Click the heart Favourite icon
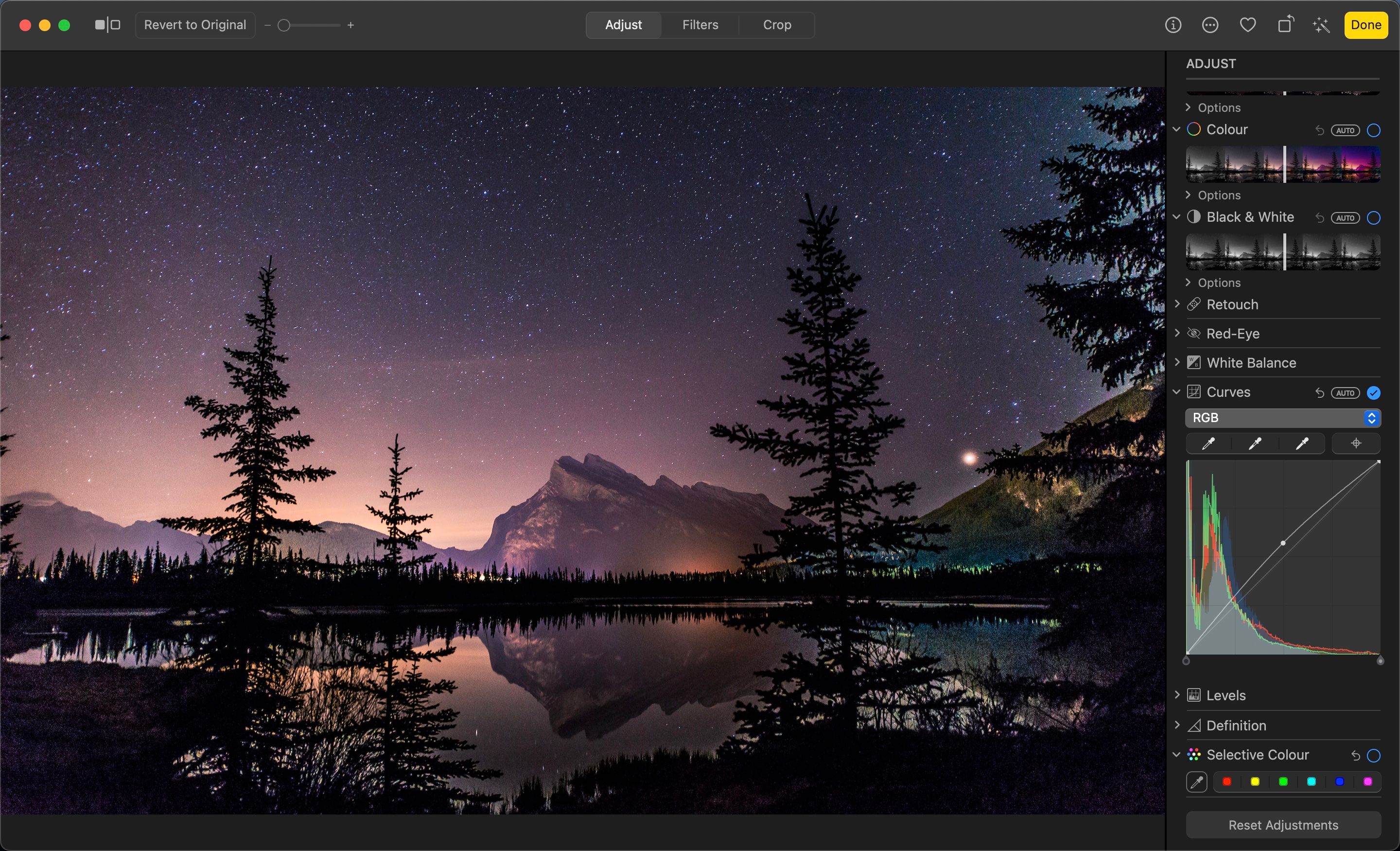1400x851 pixels. coord(1248,25)
